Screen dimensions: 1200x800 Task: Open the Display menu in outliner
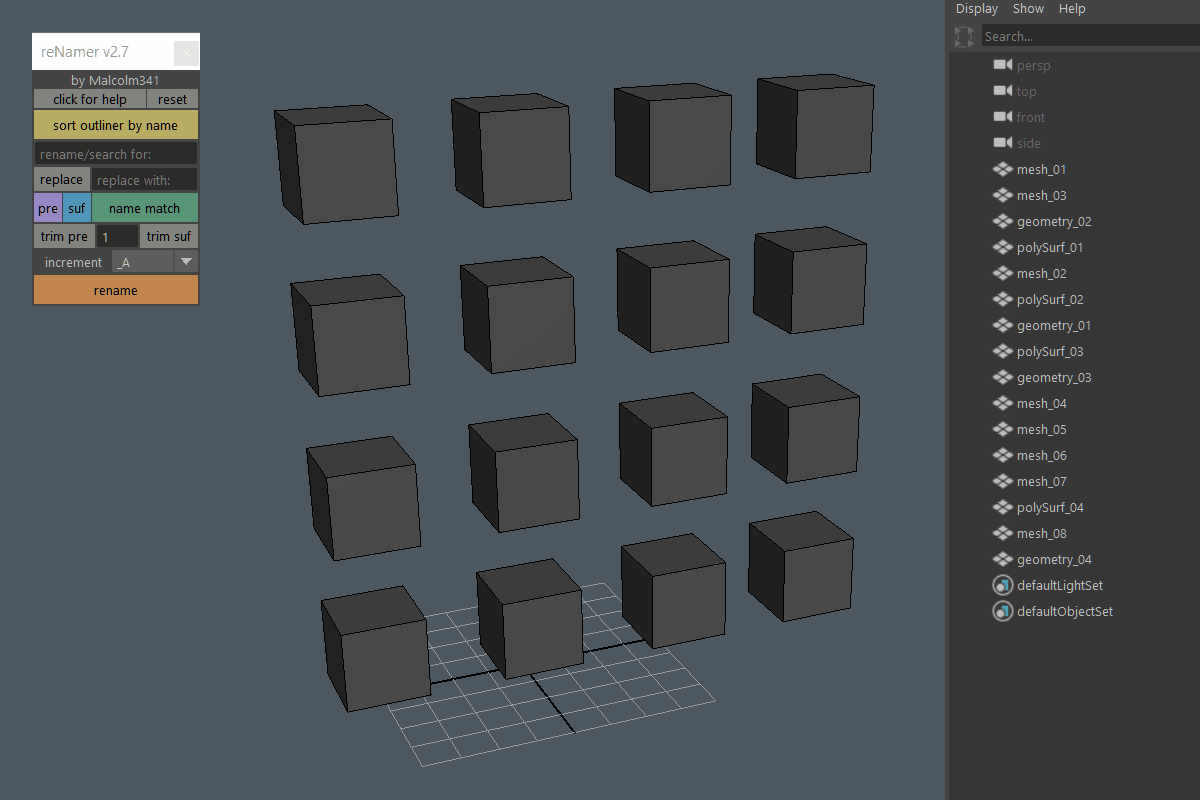[x=977, y=9]
